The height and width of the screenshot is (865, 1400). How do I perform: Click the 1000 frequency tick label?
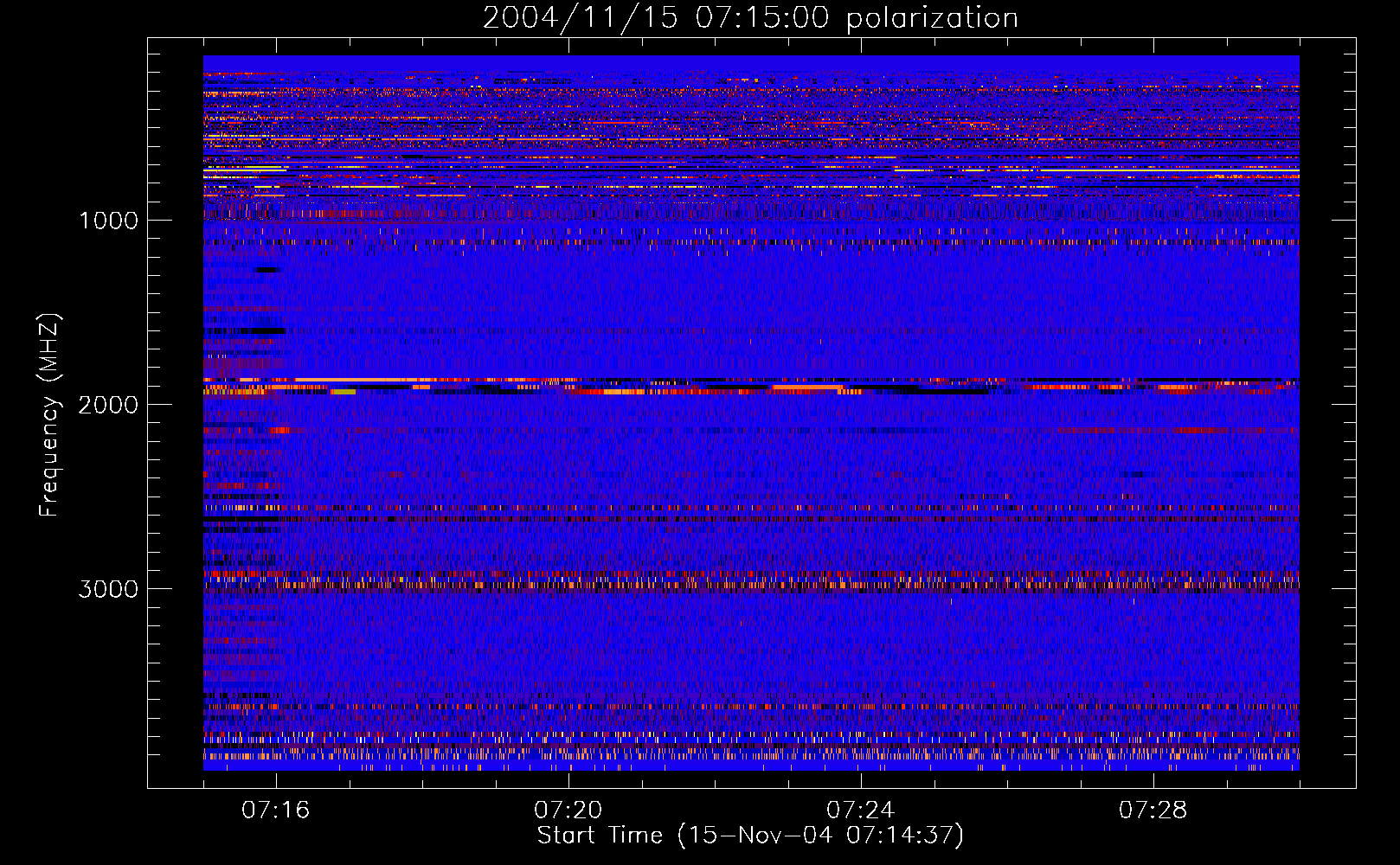click(x=108, y=221)
